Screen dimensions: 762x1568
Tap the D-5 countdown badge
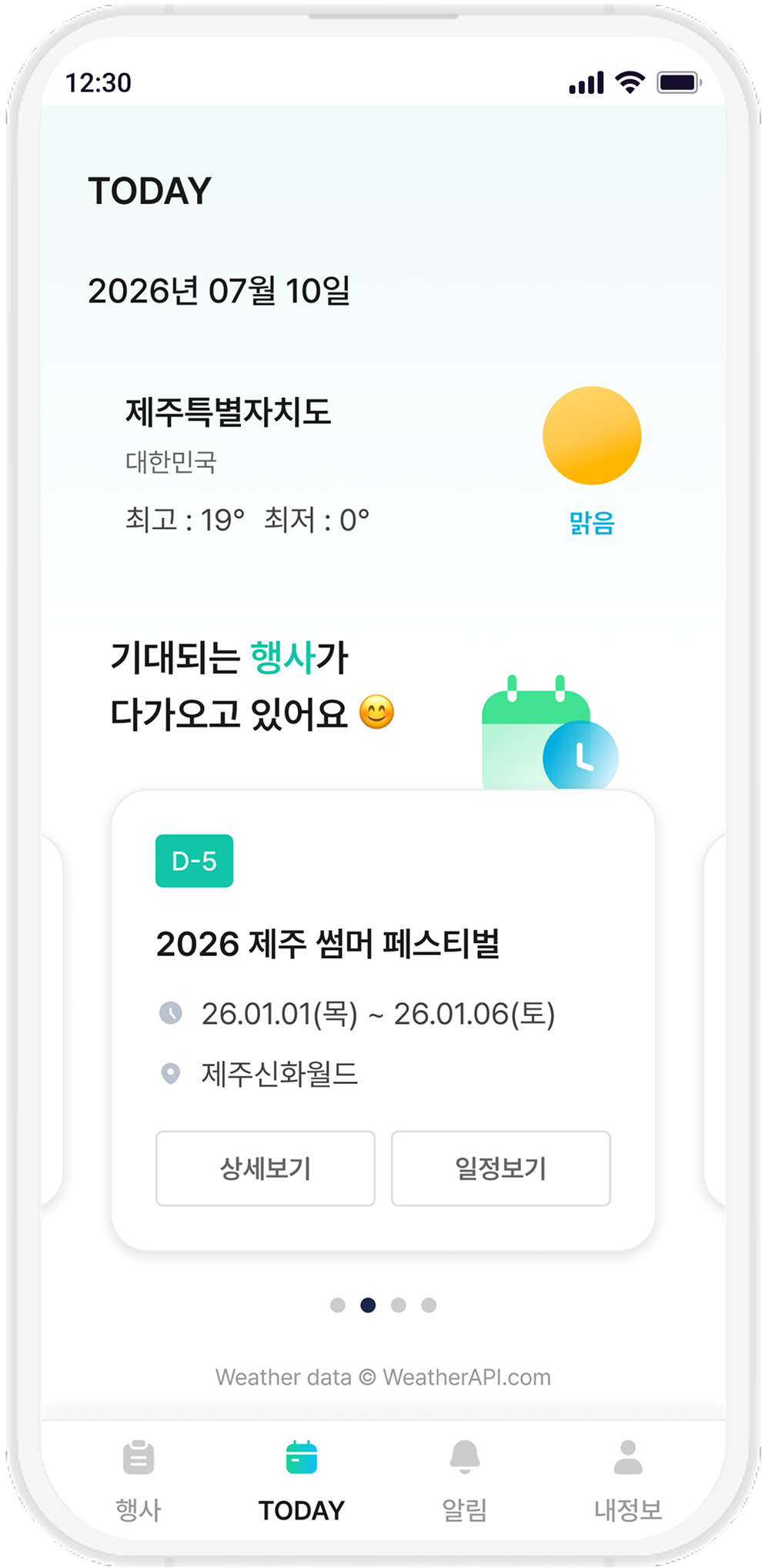click(195, 861)
